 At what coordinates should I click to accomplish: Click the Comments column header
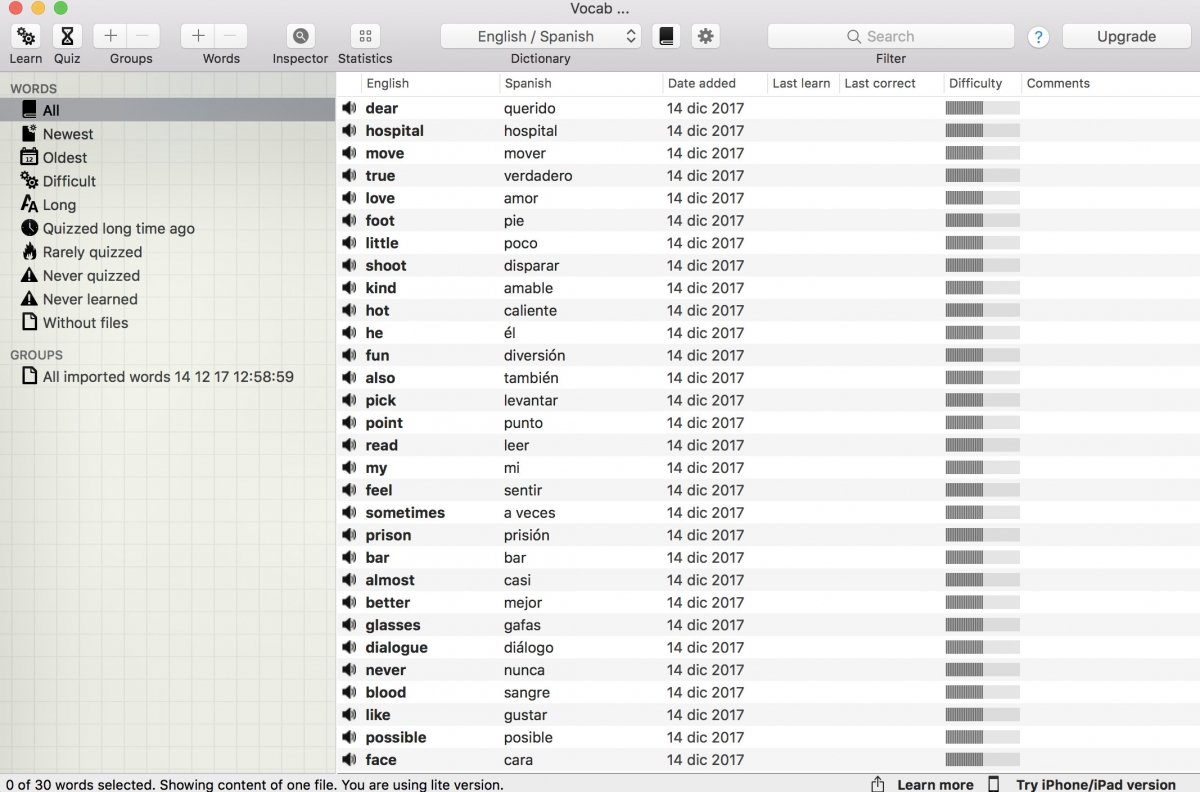pyautogui.click(x=1110, y=83)
